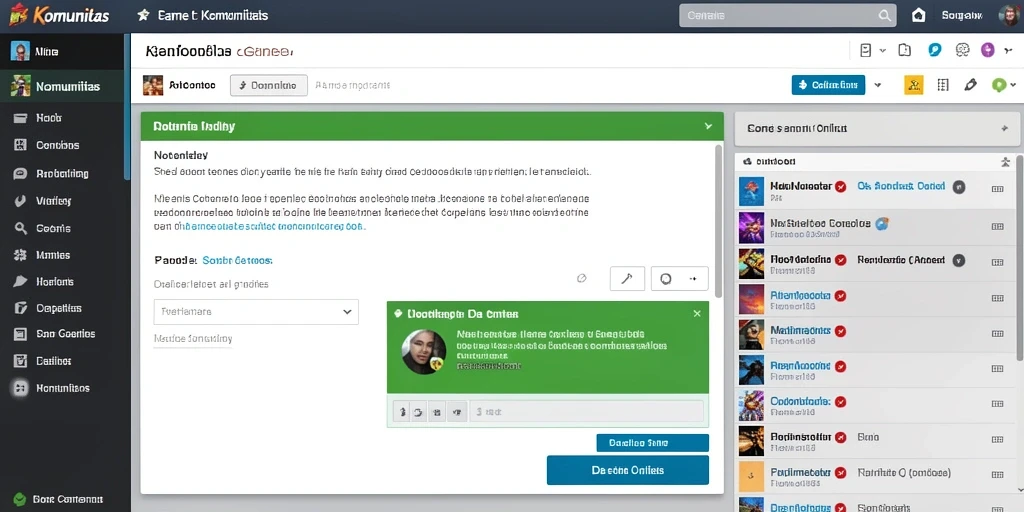
Task: Click the gray 'Dommiaie' button
Action: coord(268,85)
